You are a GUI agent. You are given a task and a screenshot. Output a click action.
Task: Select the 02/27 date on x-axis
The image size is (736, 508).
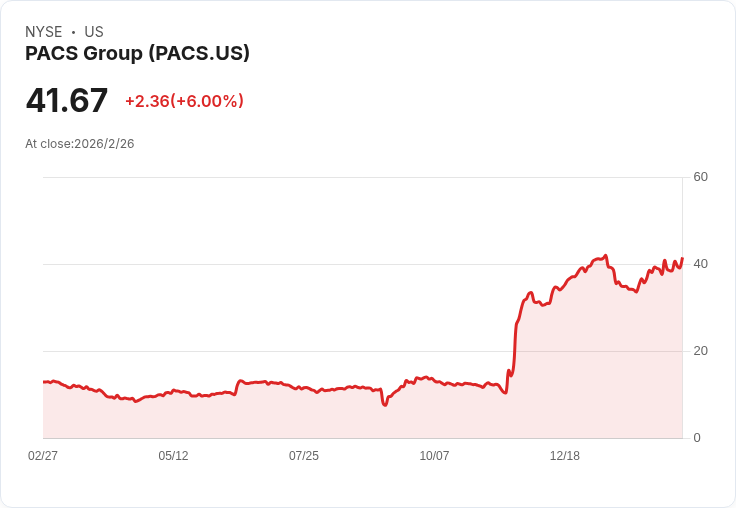(x=43, y=456)
